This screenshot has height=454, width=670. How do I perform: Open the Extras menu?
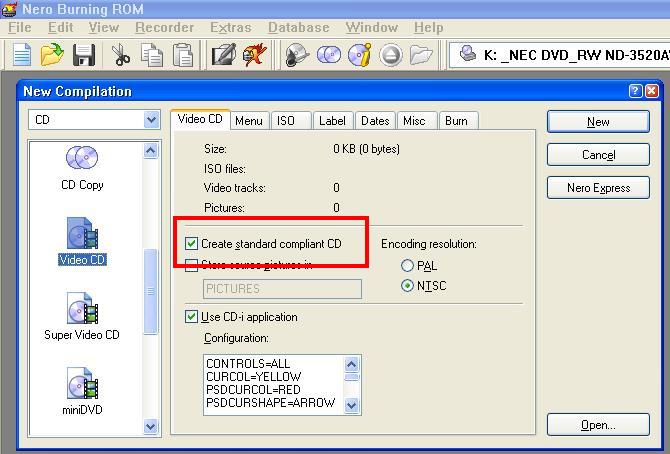tap(230, 27)
